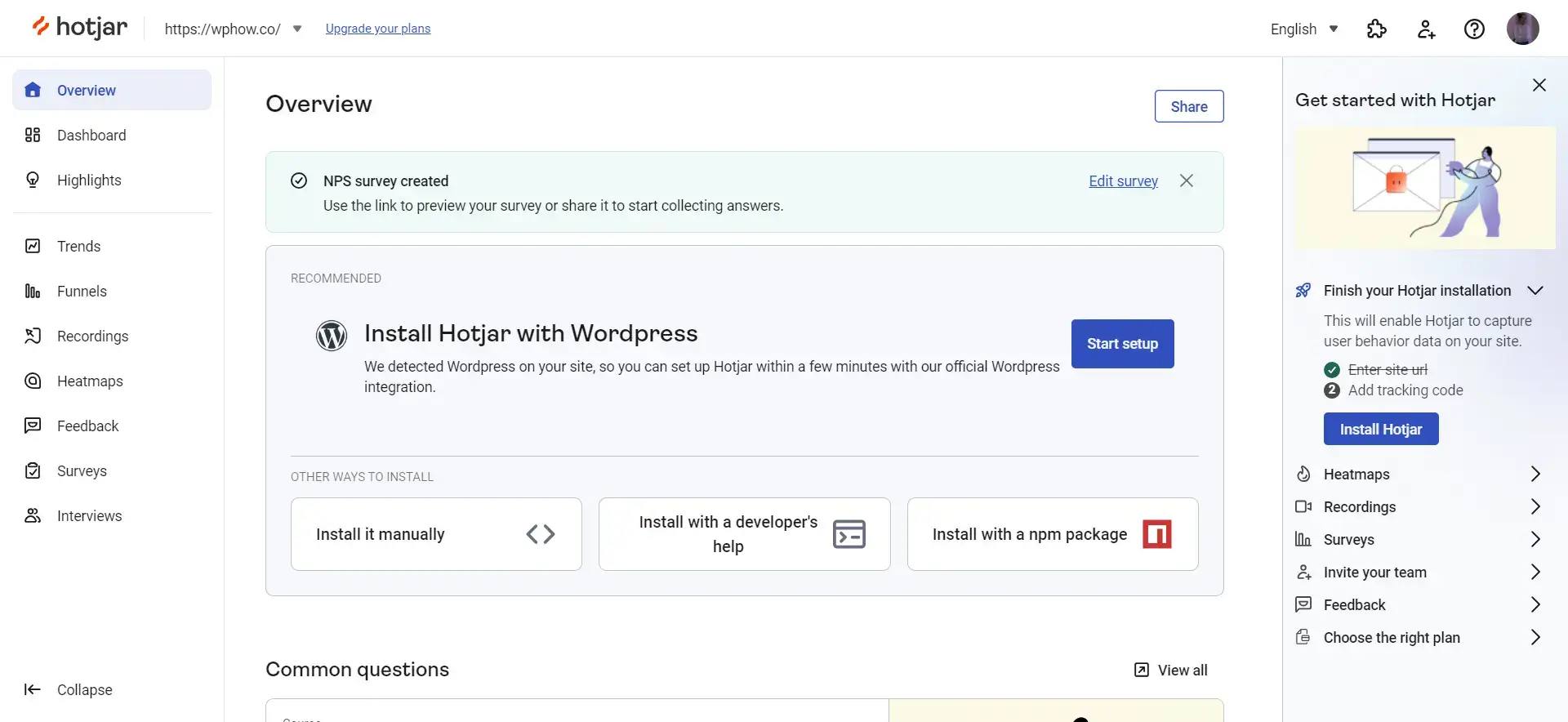Screen dimensions: 1568x722
Task: Choose Install it manually card
Action: (x=436, y=534)
